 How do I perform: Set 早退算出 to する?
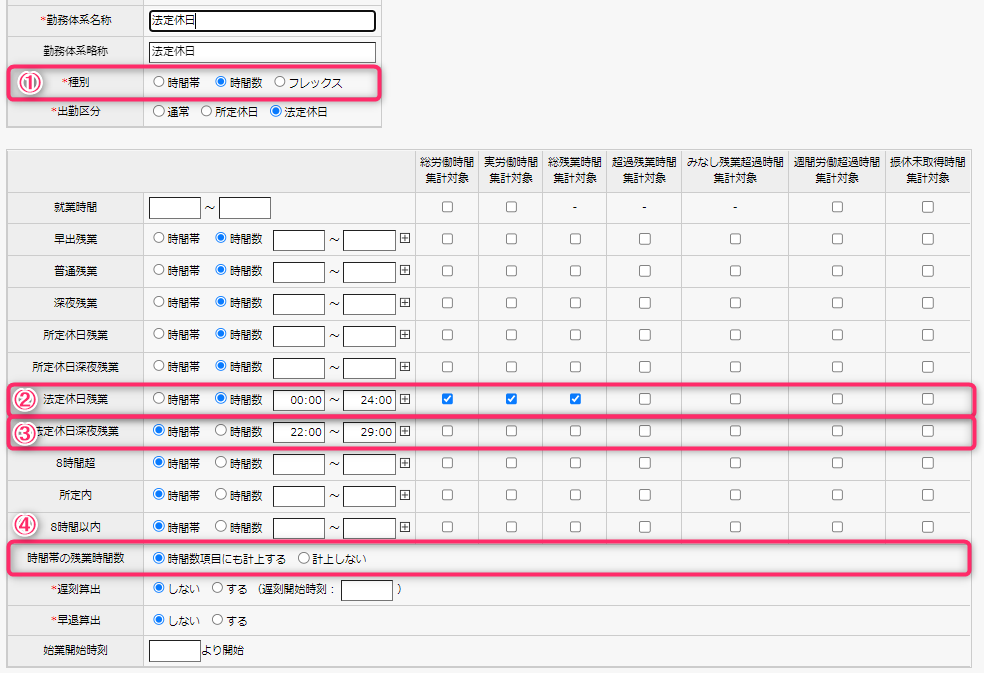click(x=218, y=620)
